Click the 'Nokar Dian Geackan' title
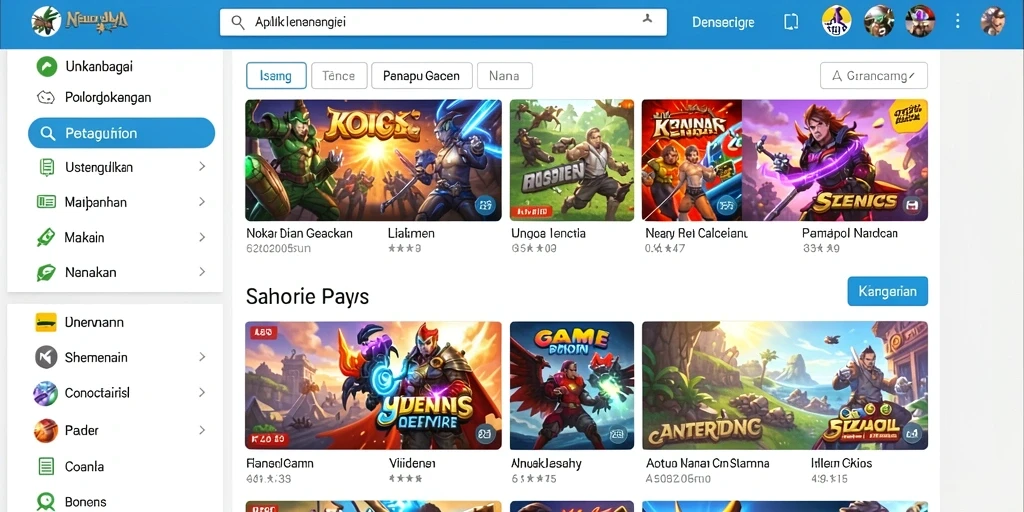 click(299, 233)
